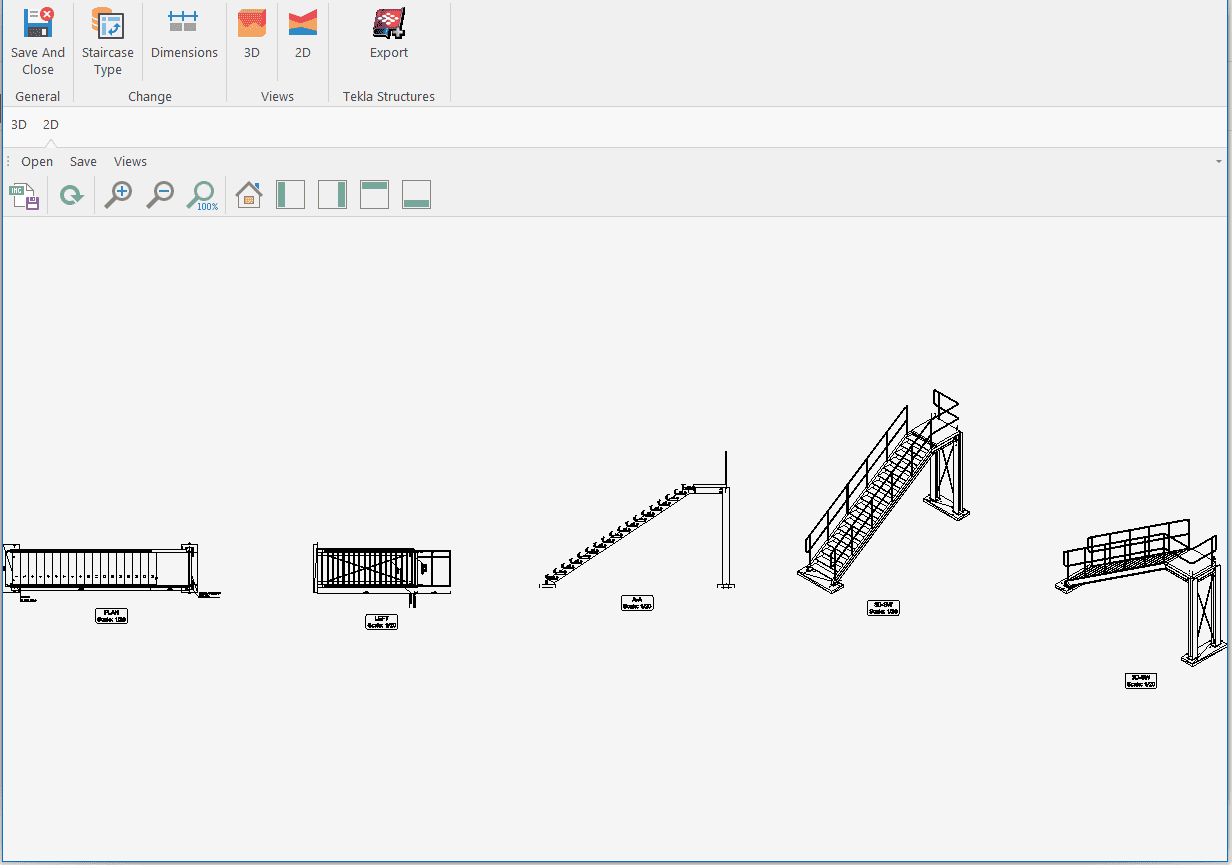This screenshot has height=865, width=1232.
Task: Export the staircase to Tekla Structures
Action: tap(389, 34)
